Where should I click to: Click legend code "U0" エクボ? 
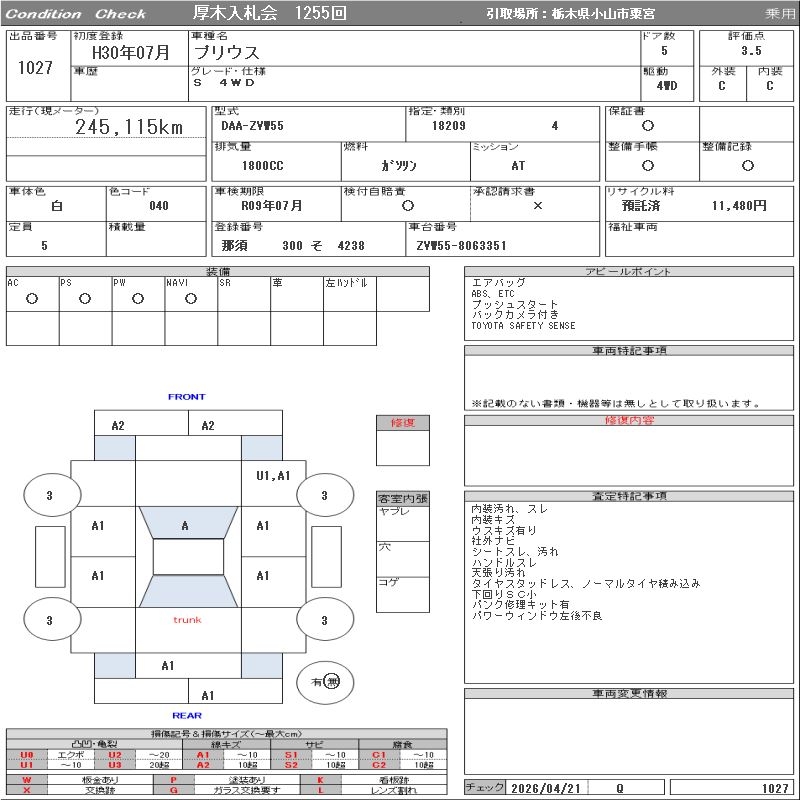tap(27, 755)
